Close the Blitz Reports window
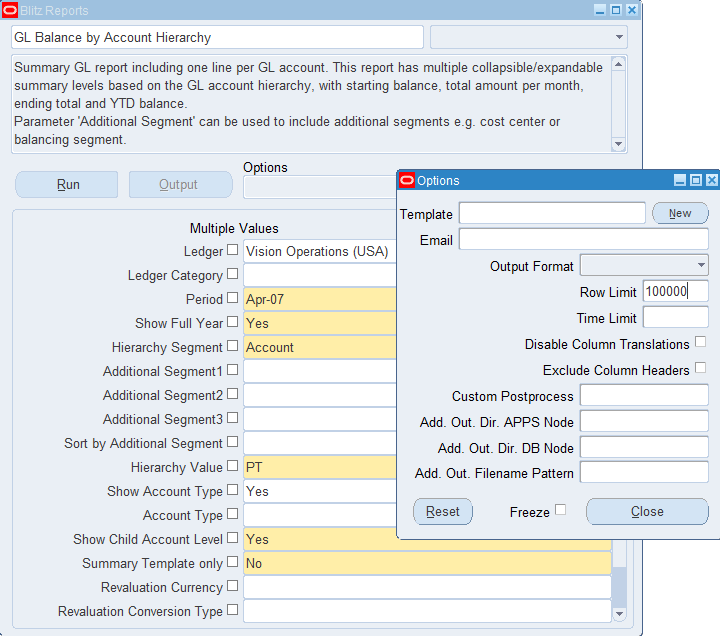The height and width of the screenshot is (636, 720). pyautogui.click(x=632, y=10)
